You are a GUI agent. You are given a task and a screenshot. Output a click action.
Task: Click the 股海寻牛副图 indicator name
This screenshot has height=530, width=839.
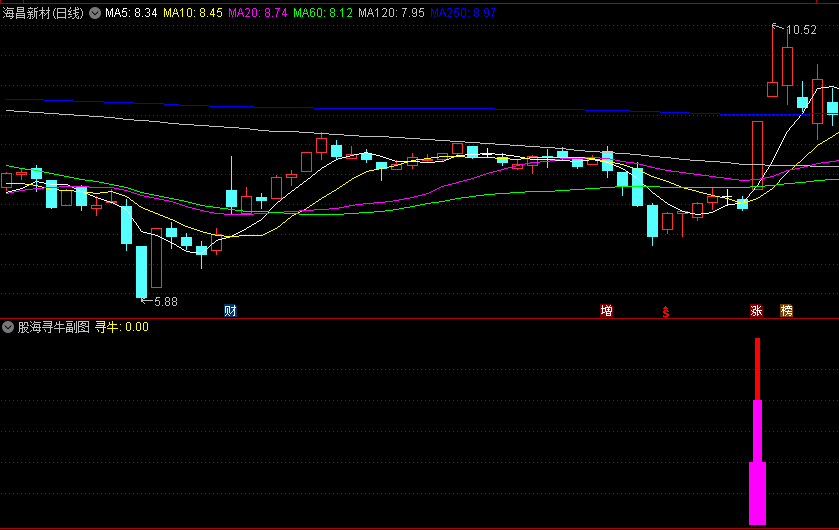click(x=54, y=327)
